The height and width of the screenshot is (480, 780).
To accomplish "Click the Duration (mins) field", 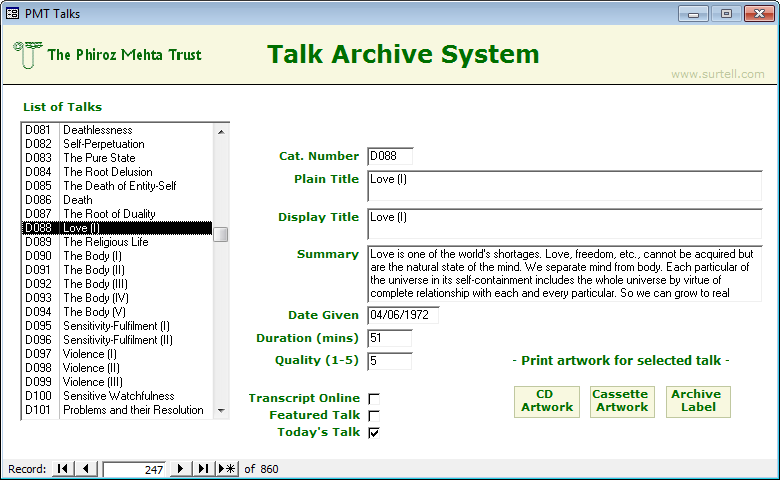I will (390, 338).
